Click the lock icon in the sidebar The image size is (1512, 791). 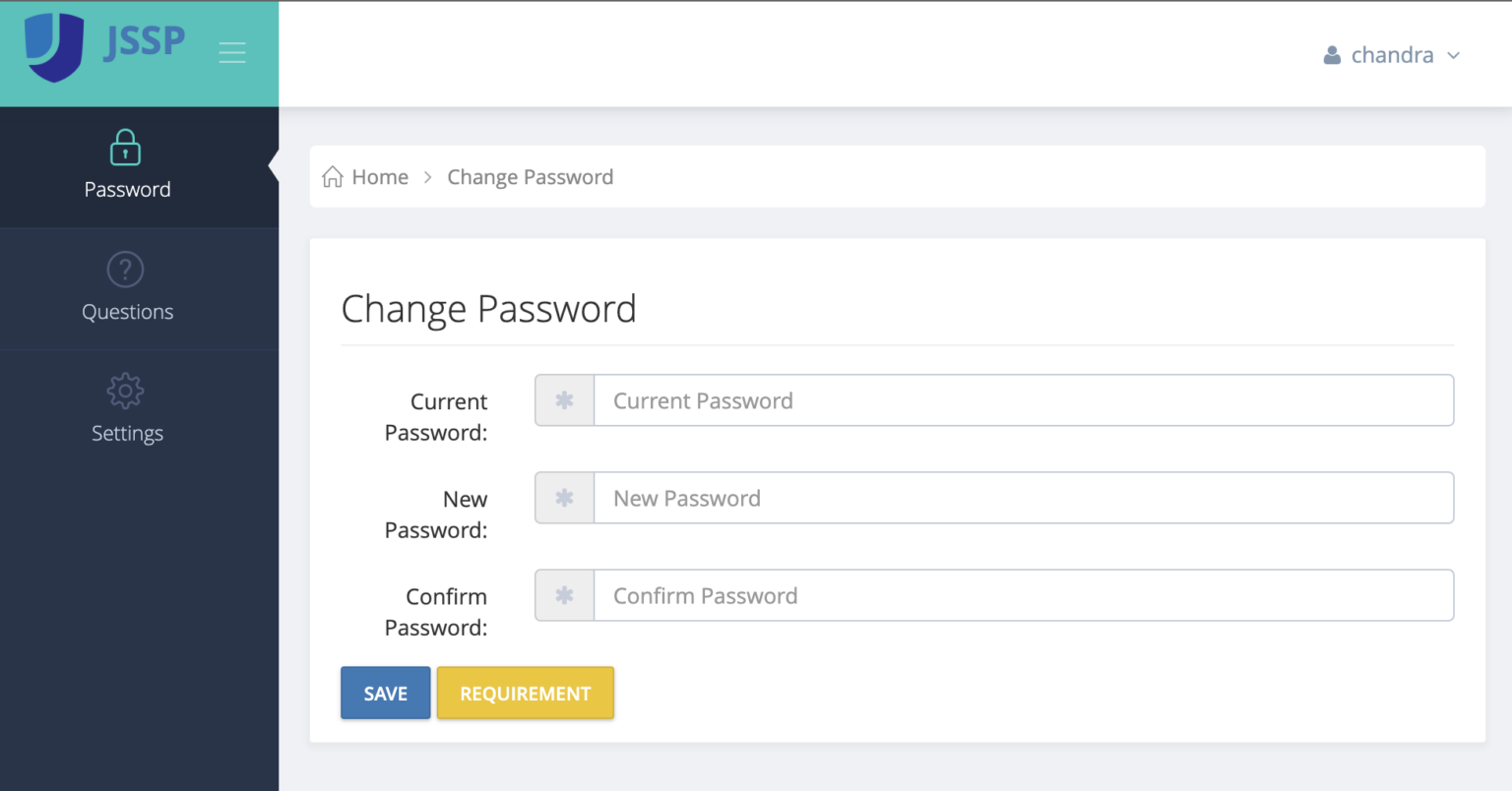pyautogui.click(x=125, y=148)
